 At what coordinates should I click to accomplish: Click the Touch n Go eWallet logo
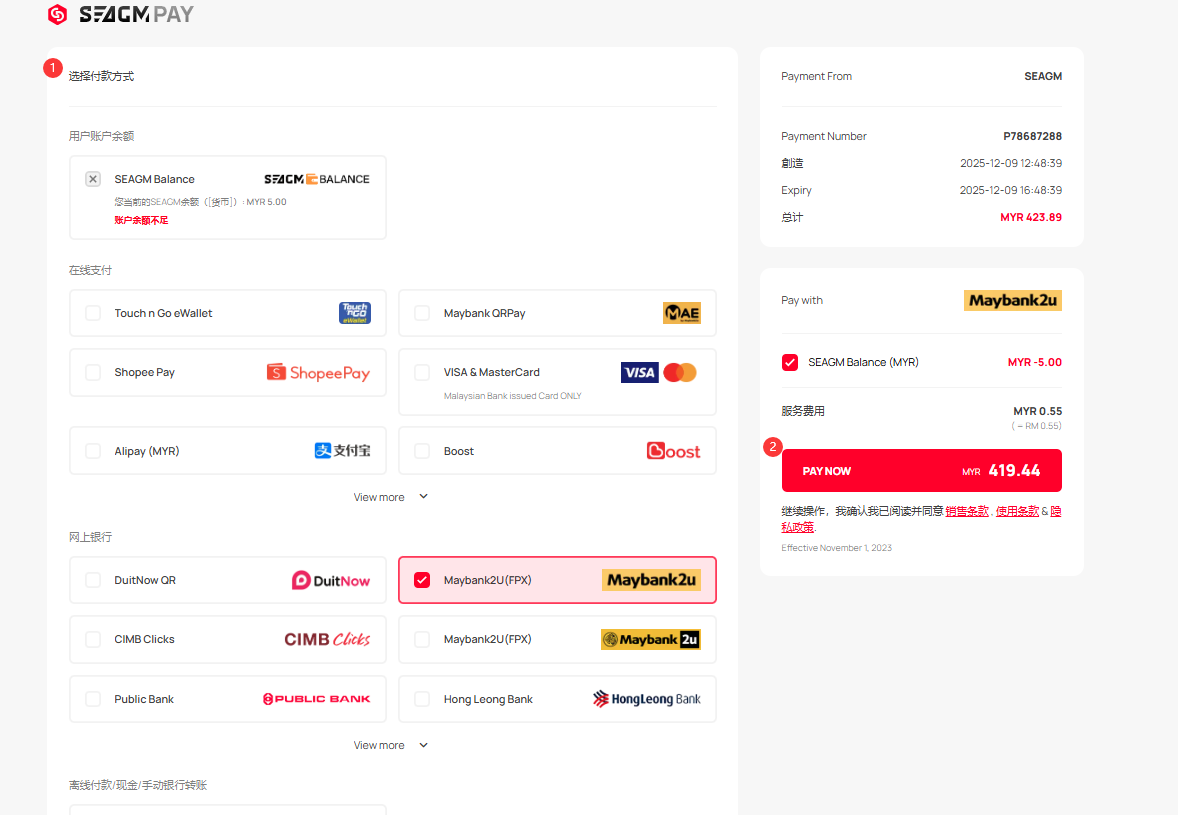click(354, 313)
